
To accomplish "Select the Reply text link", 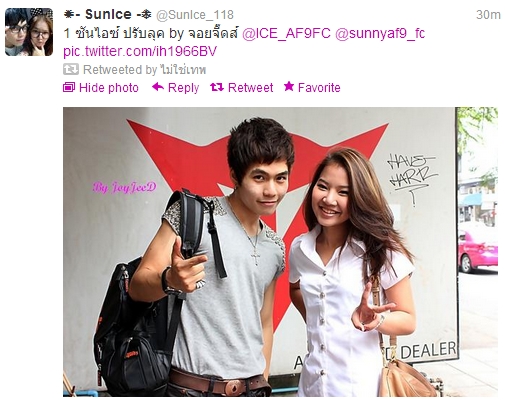I will (183, 88).
